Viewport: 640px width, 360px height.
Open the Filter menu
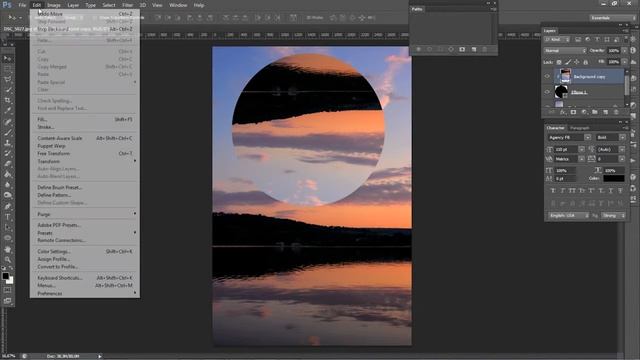point(127,5)
